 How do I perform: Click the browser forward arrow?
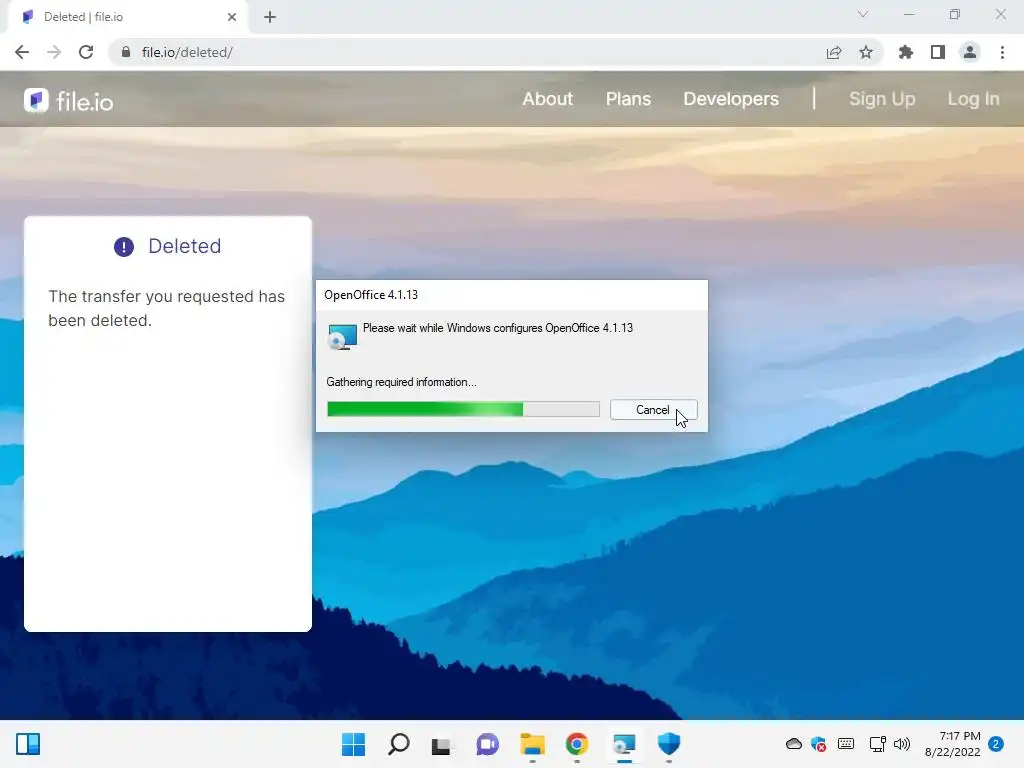tap(54, 52)
